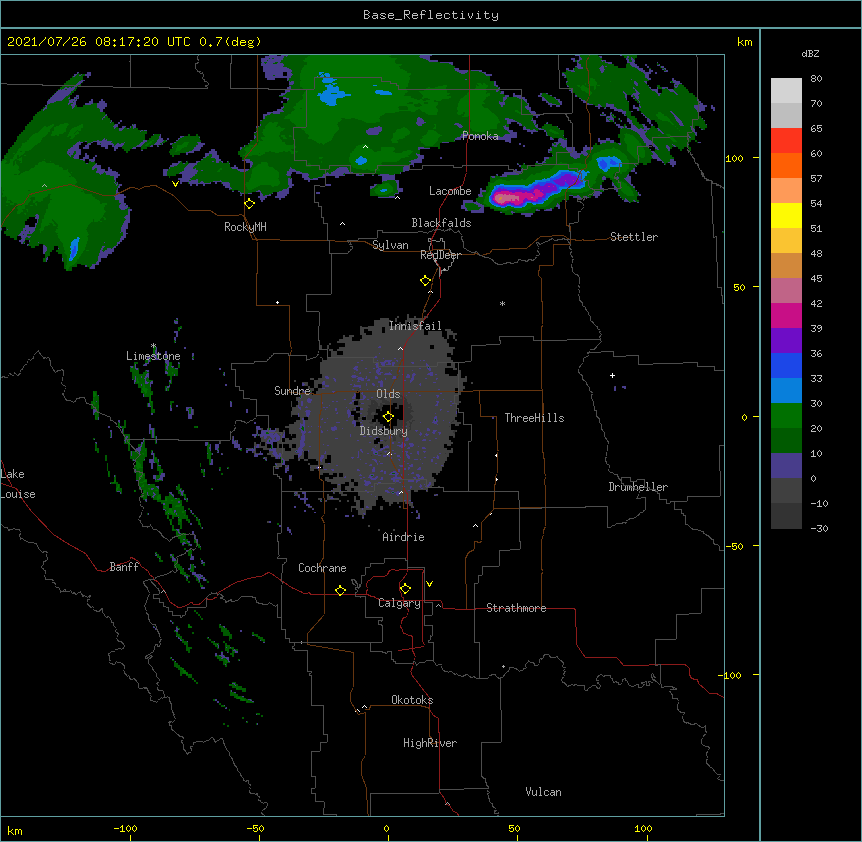This screenshot has height=842, width=862.
Task: Click the green 20-30 dBZ legend swatch
Action: (786, 416)
